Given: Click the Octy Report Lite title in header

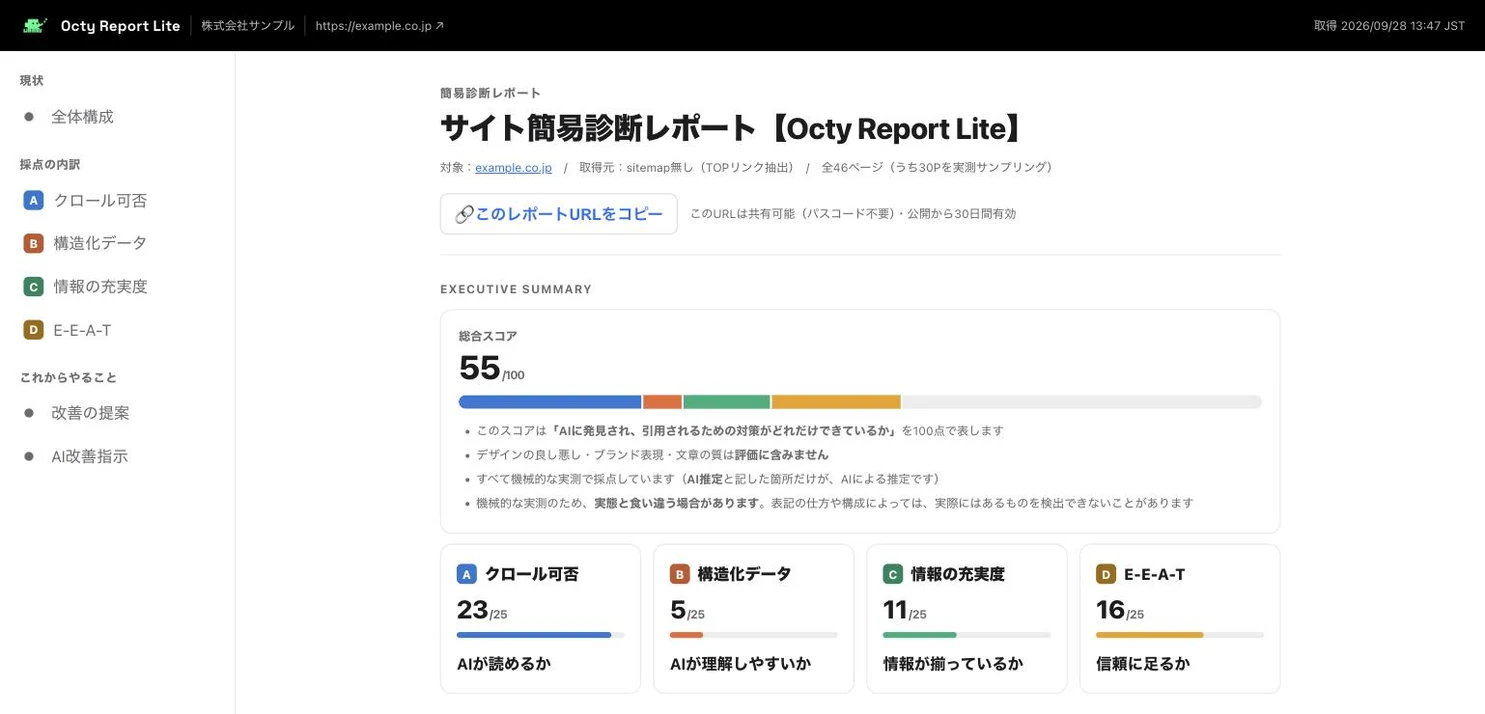Looking at the screenshot, I should [x=120, y=26].
